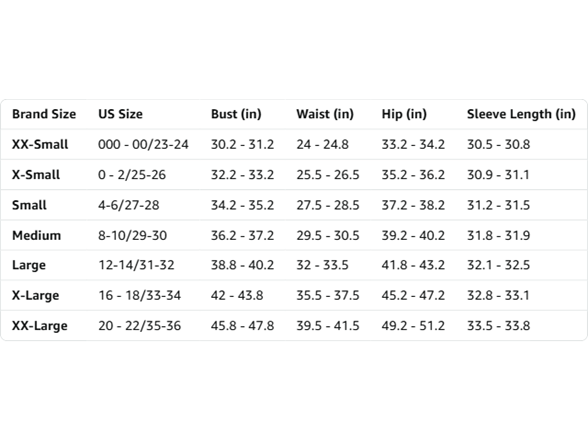Select US size 000 - 00/23-24 cell

(x=143, y=144)
